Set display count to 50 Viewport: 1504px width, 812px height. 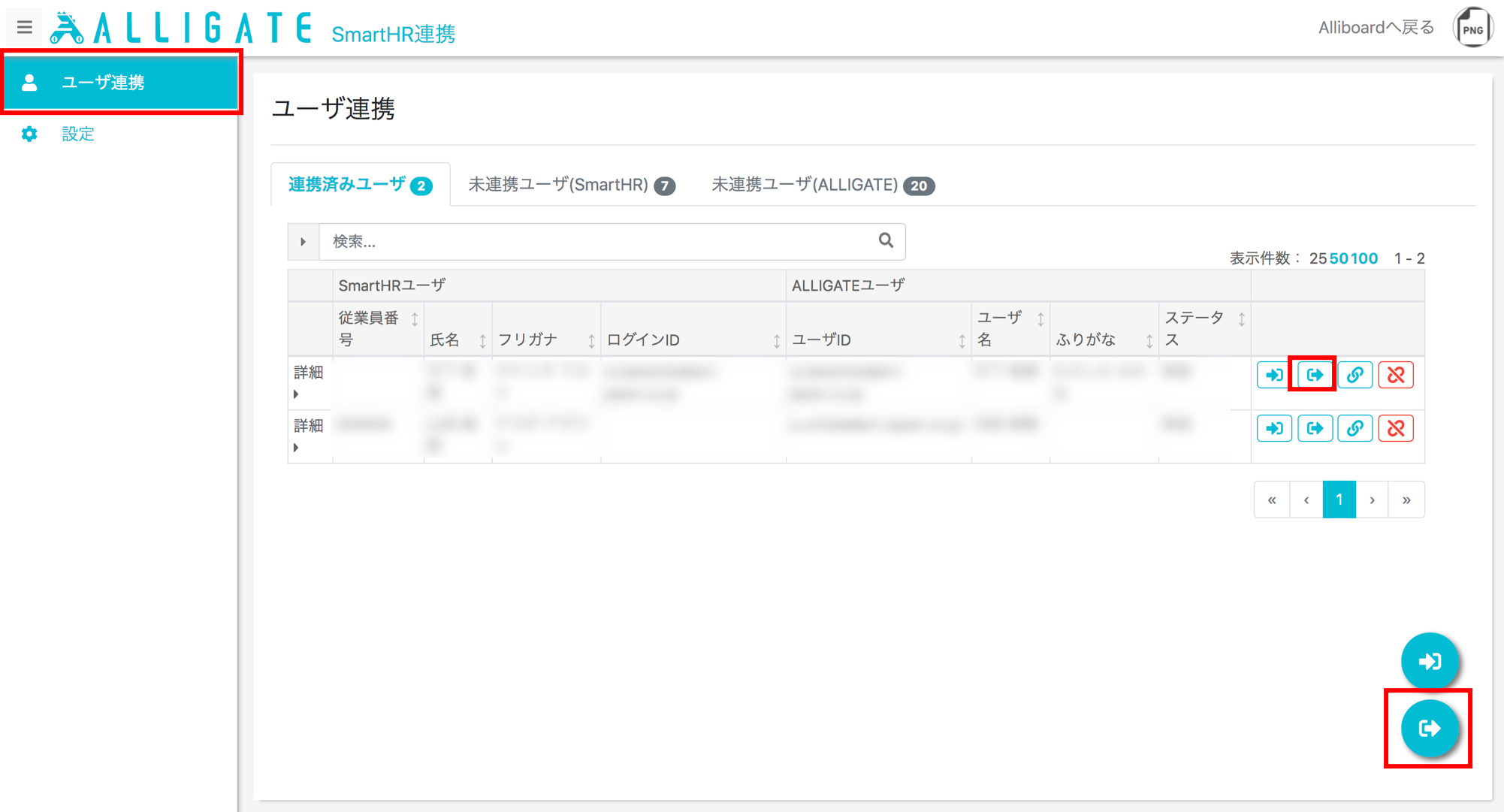coord(1338,258)
